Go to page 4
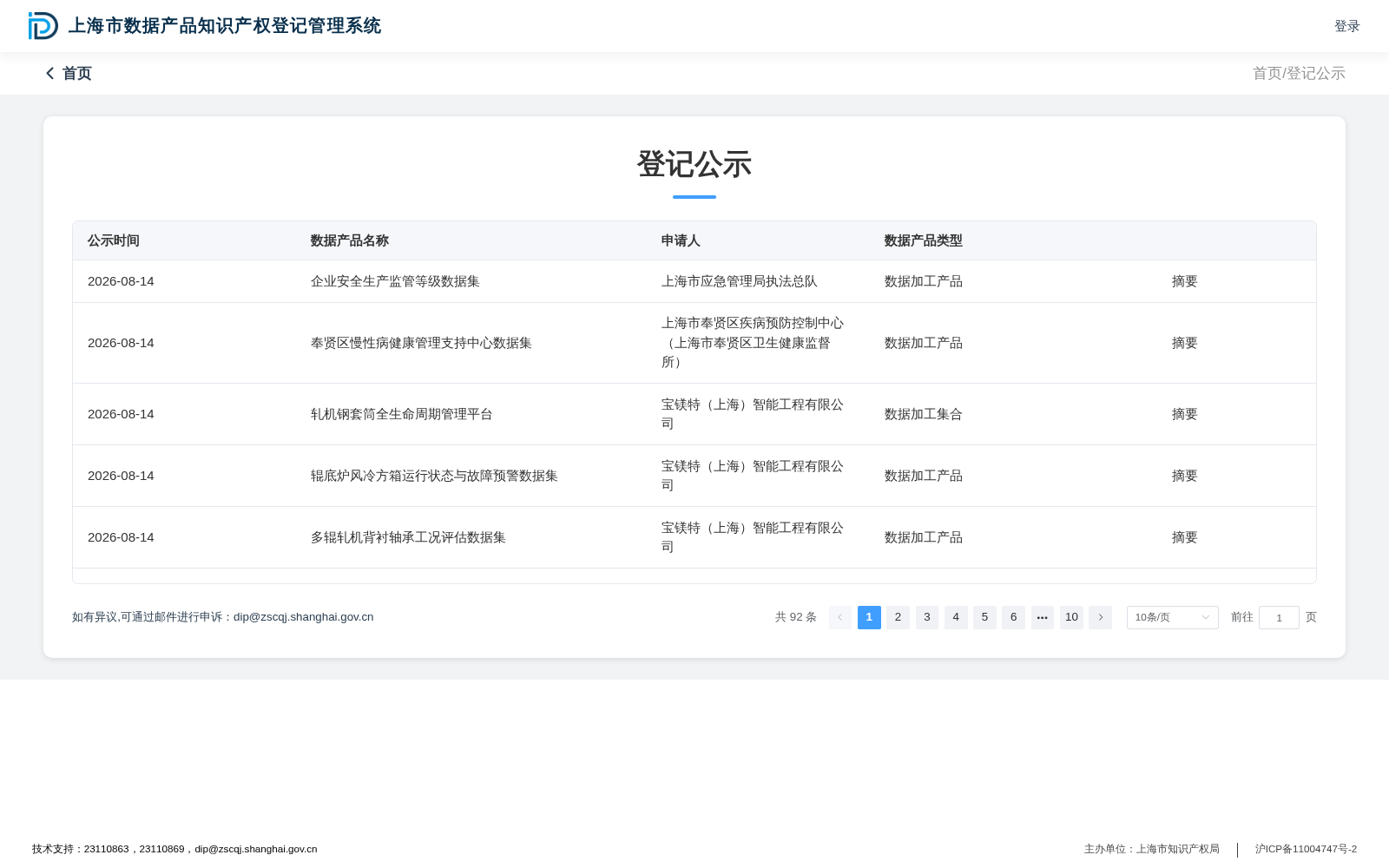This screenshot has height=868, width=1389. click(956, 617)
